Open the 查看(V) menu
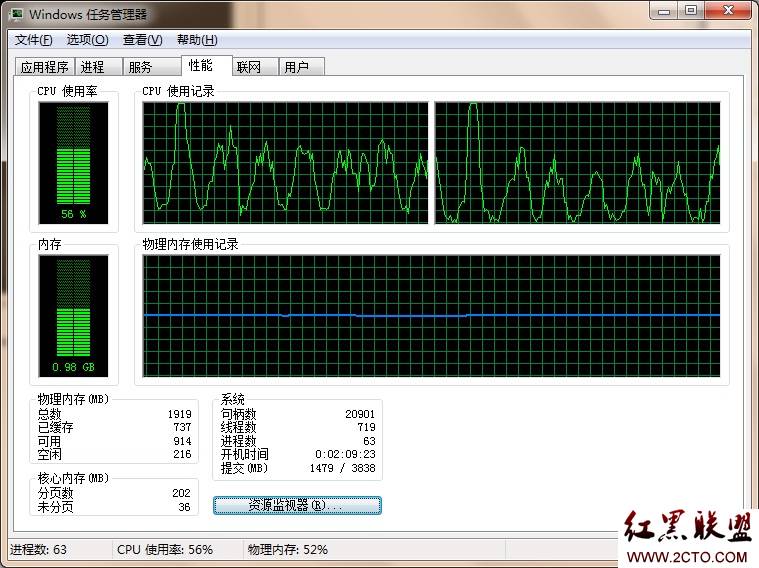The height and width of the screenshot is (568, 759). 142,40
